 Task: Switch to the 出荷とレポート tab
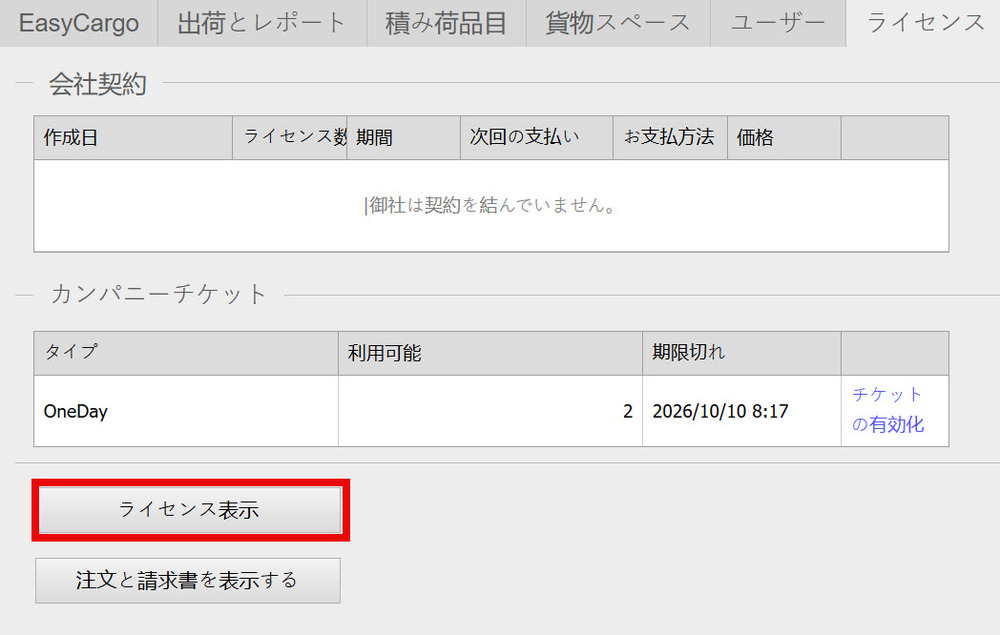pyautogui.click(x=262, y=23)
